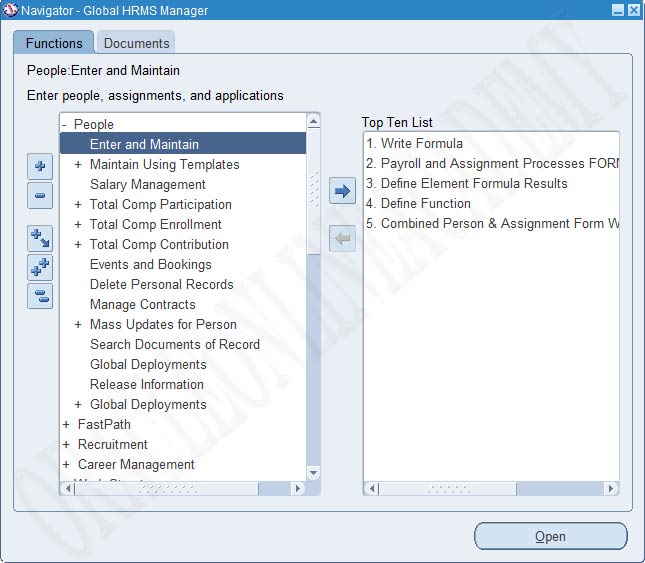Close the Navigator window
This screenshot has height=563, width=645.
coord(633,10)
